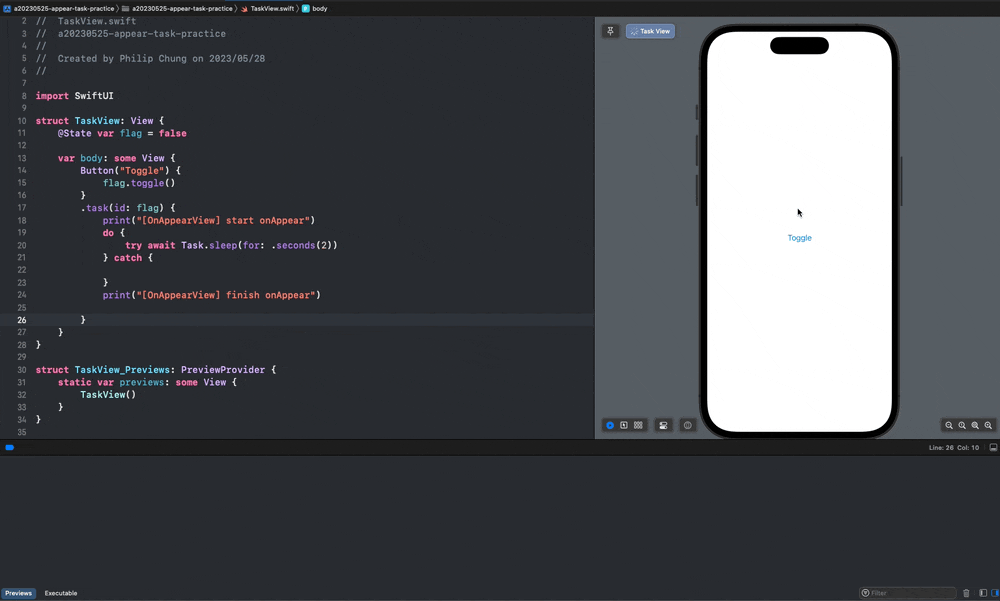Click '@State var flag = false' line
The width and height of the screenshot is (1000, 601).
(122, 133)
